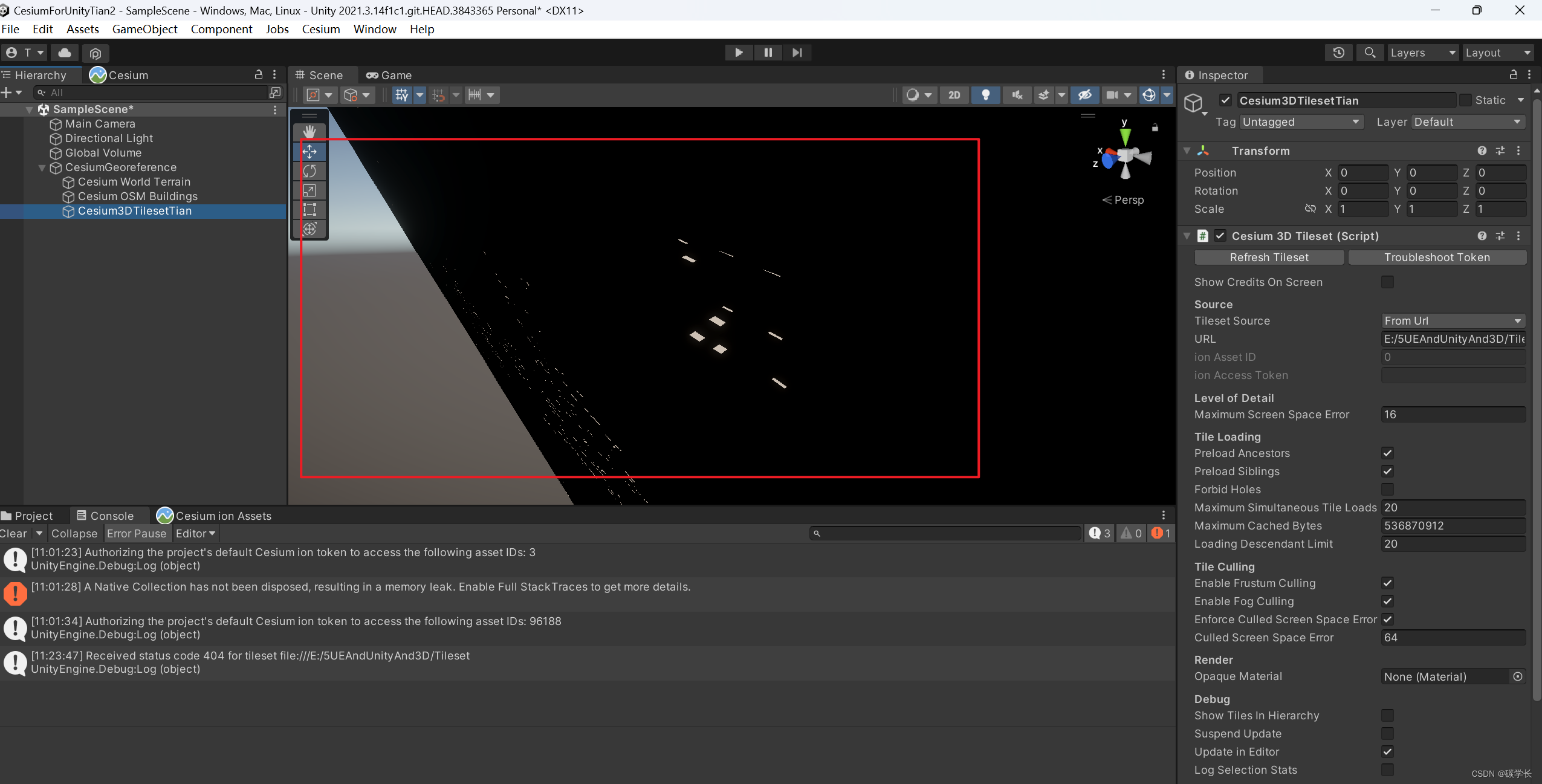The height and width of the screenshot is (784, 1542).
Task: Click the Maximum Screen Space Error field
Action: (x=1452, y=415)
